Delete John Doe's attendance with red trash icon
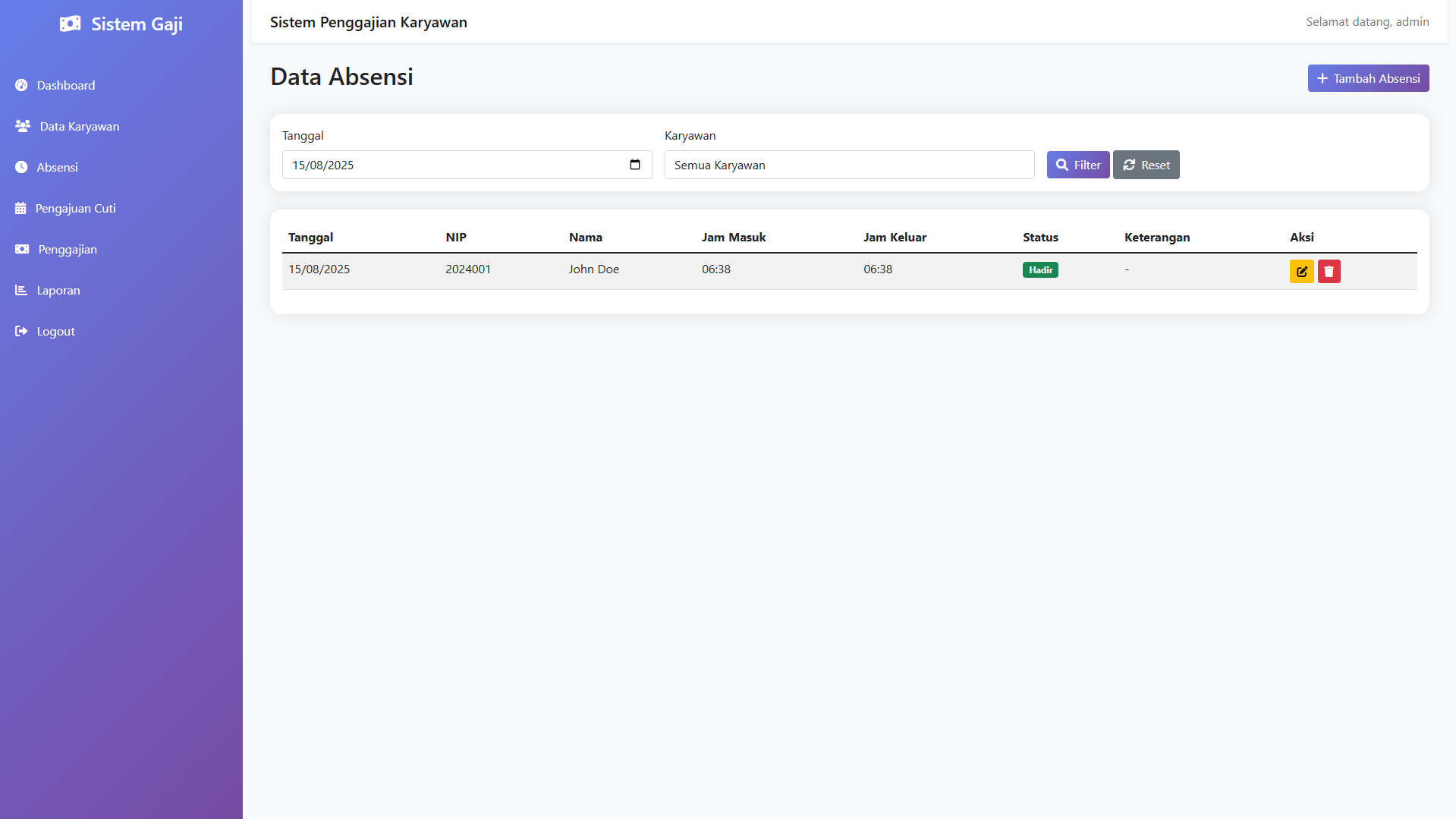 (1329, 271)
